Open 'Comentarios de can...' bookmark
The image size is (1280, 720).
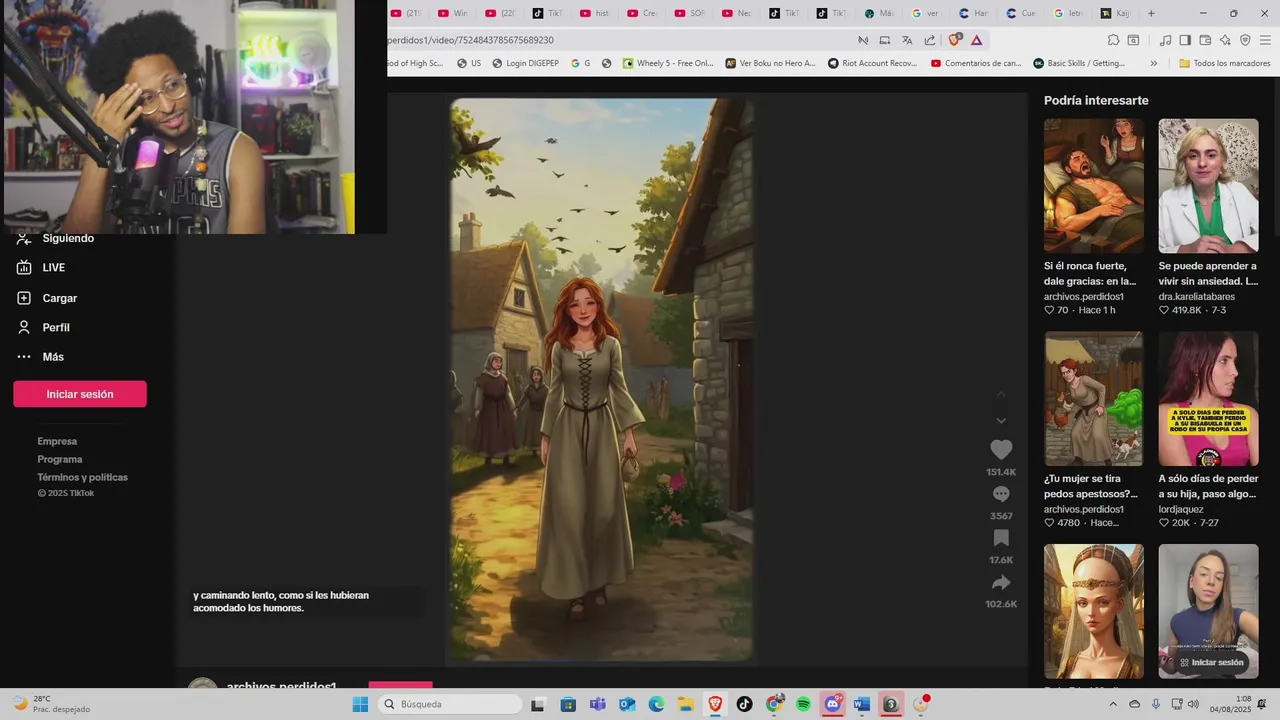[x=976, y=63]
